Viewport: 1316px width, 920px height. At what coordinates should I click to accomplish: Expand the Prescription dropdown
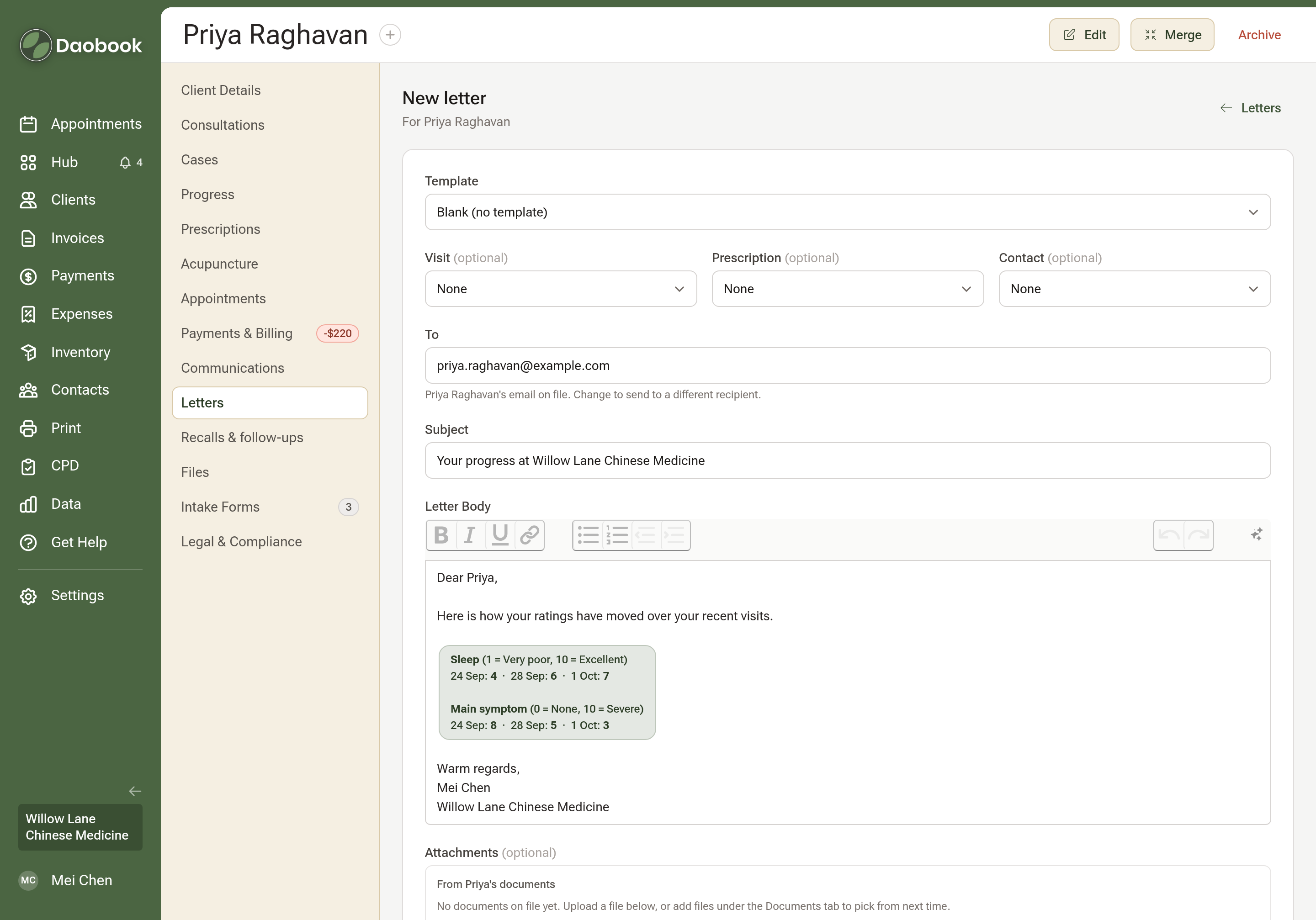847,289
